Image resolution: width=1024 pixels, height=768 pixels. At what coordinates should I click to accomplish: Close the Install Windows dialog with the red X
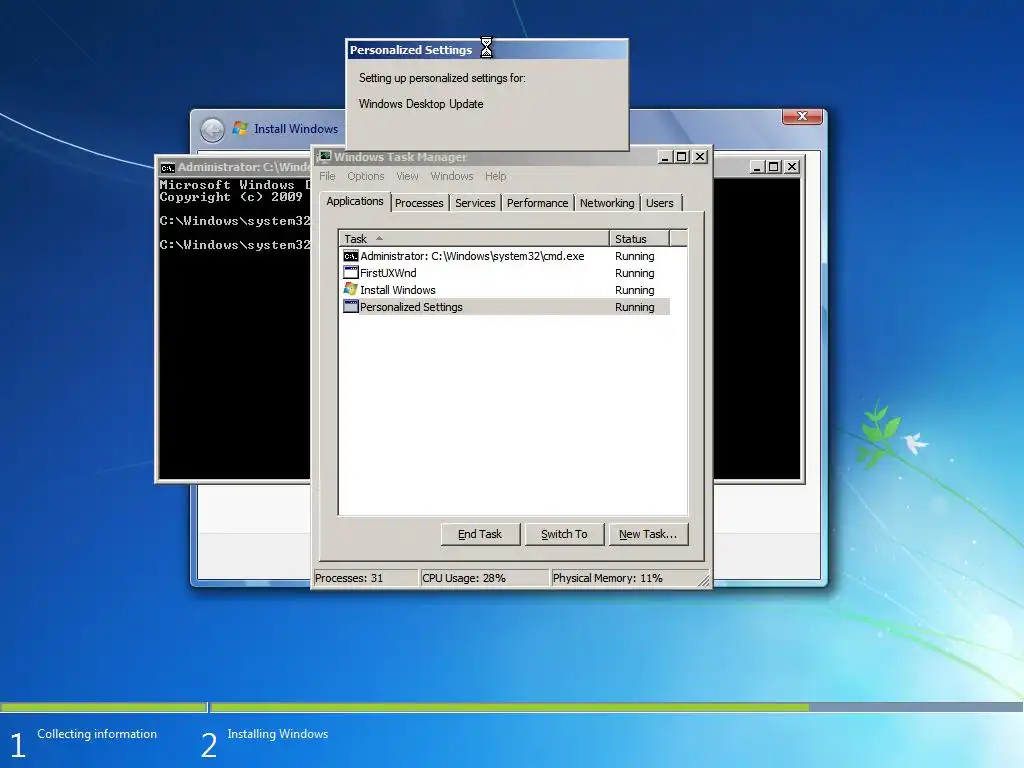click(803, 116)
